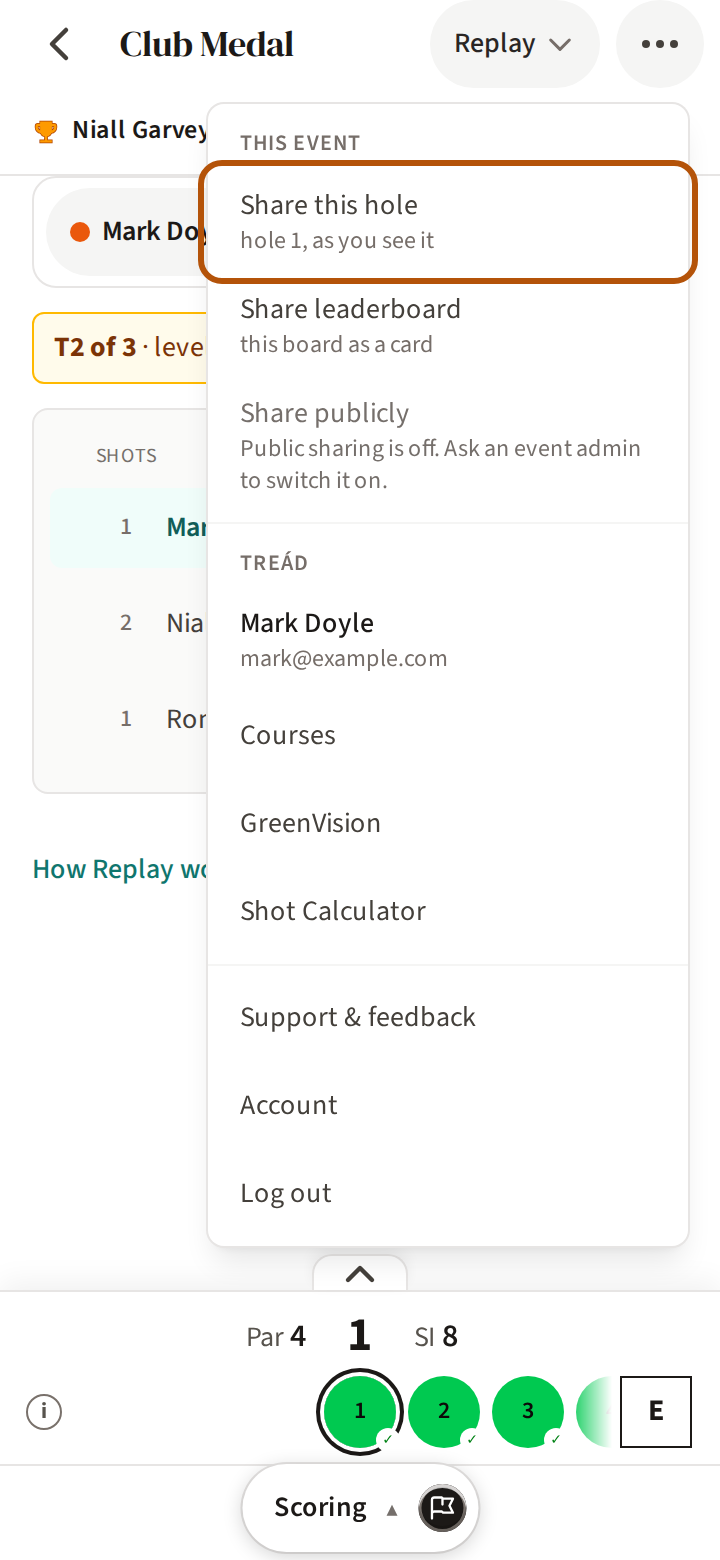Choose Share leaderboard menu entry
The width and height of the screenshot is (720, 1560).
(x=448, y=326)
